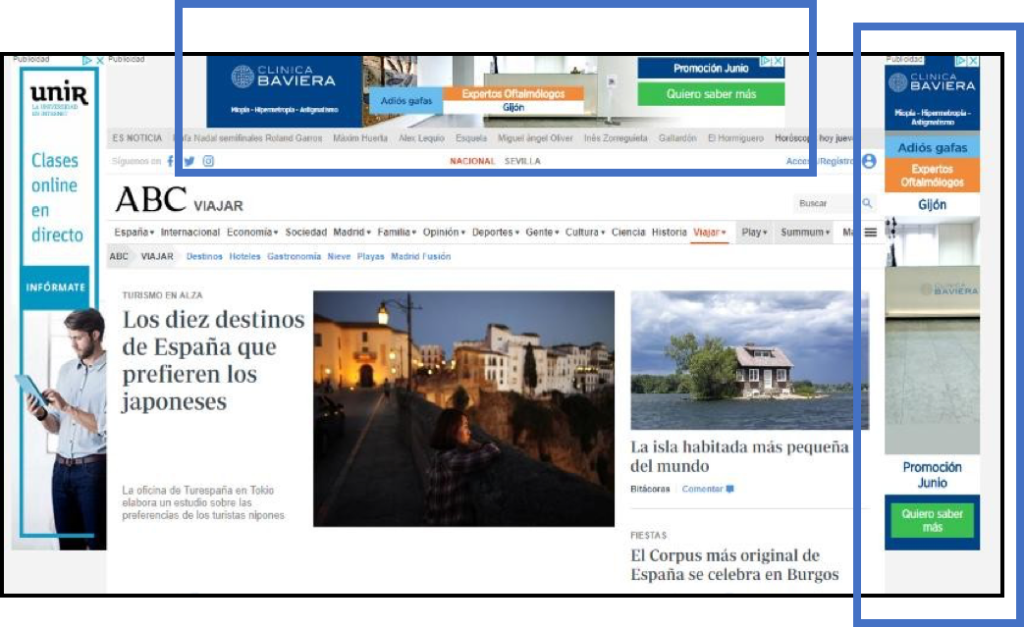The width and height of the screenshot is (1024, 627).
Task: Open the tiny island house thumbnail
Action: point(749,360)
